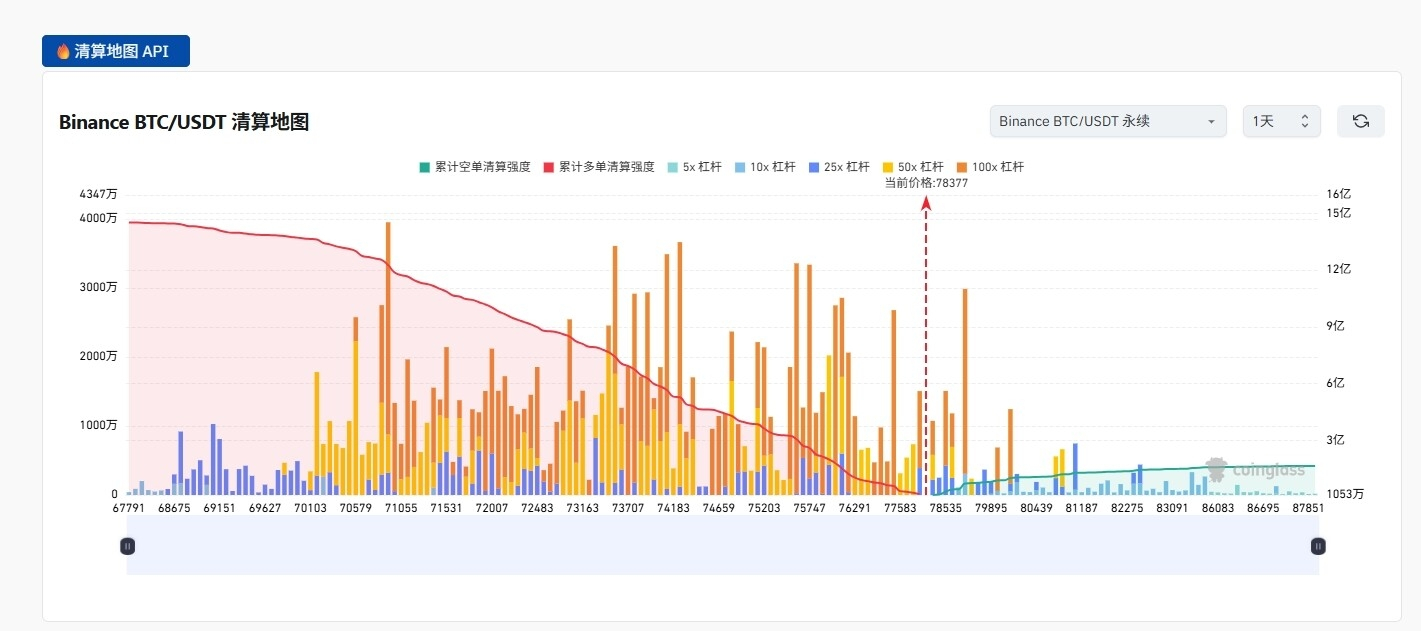This screenshot has height=631, width=1421.
Task: Click the 当前价格:78377 label
Action: [926, 183]
